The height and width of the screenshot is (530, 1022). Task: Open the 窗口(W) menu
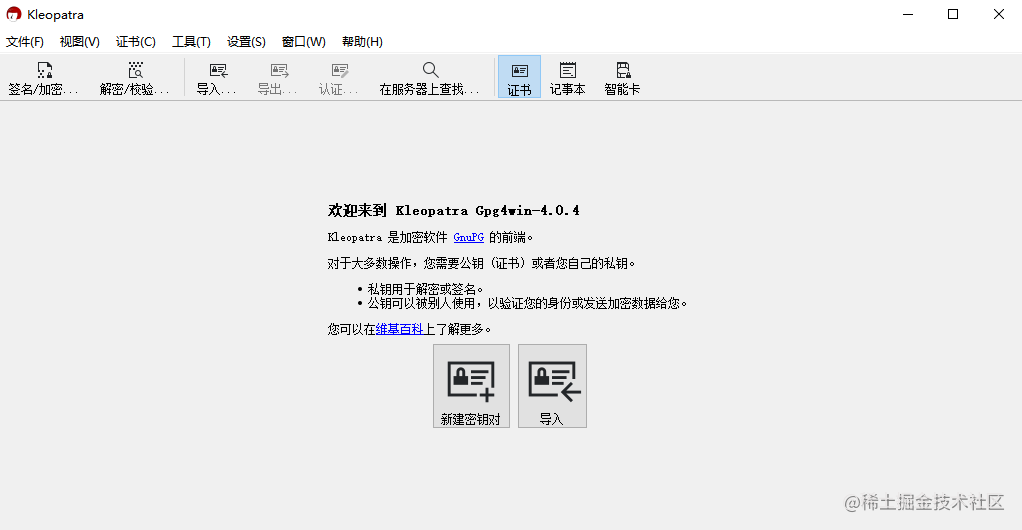pyautogui.click(x=303, y=42)
